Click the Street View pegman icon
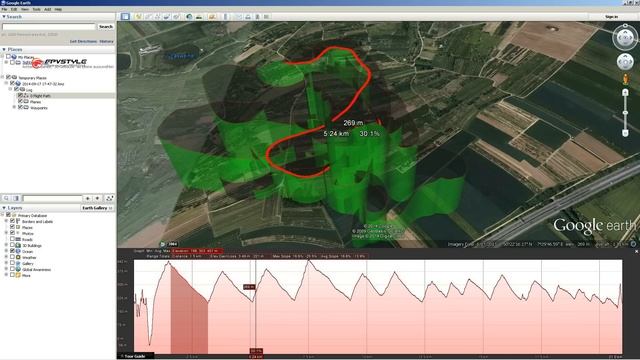Screen dimensions: 640x360 tap(625, 78)
